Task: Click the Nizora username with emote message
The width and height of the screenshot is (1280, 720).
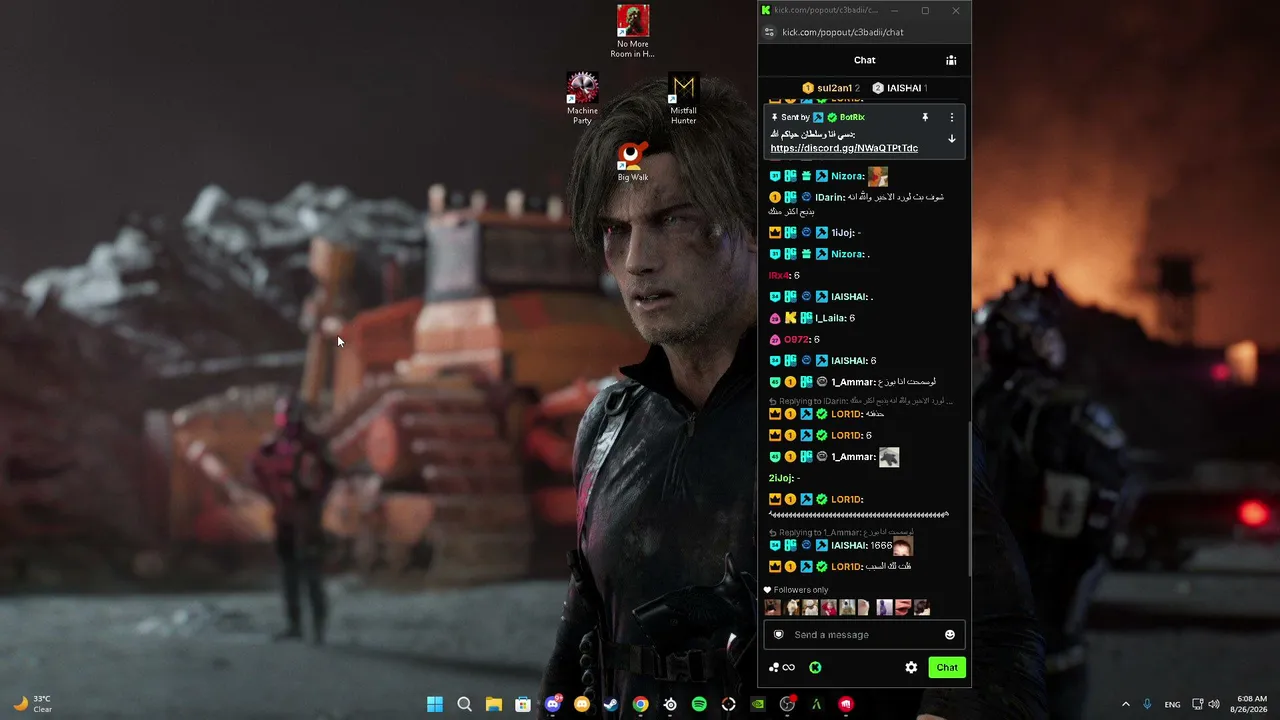Action: 847,176
